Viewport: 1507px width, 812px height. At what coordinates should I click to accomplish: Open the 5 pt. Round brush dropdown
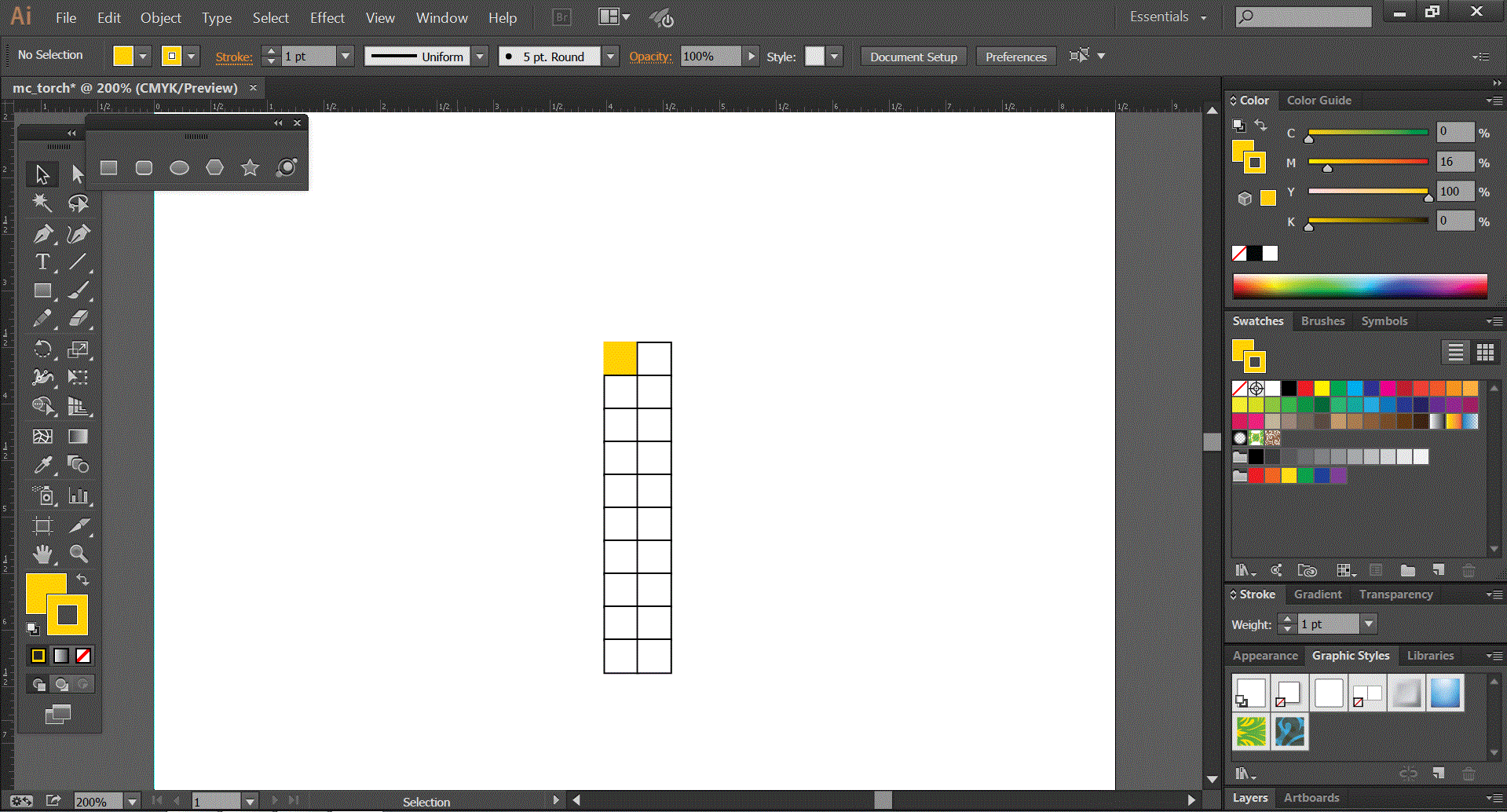click(x=610, y=57)
